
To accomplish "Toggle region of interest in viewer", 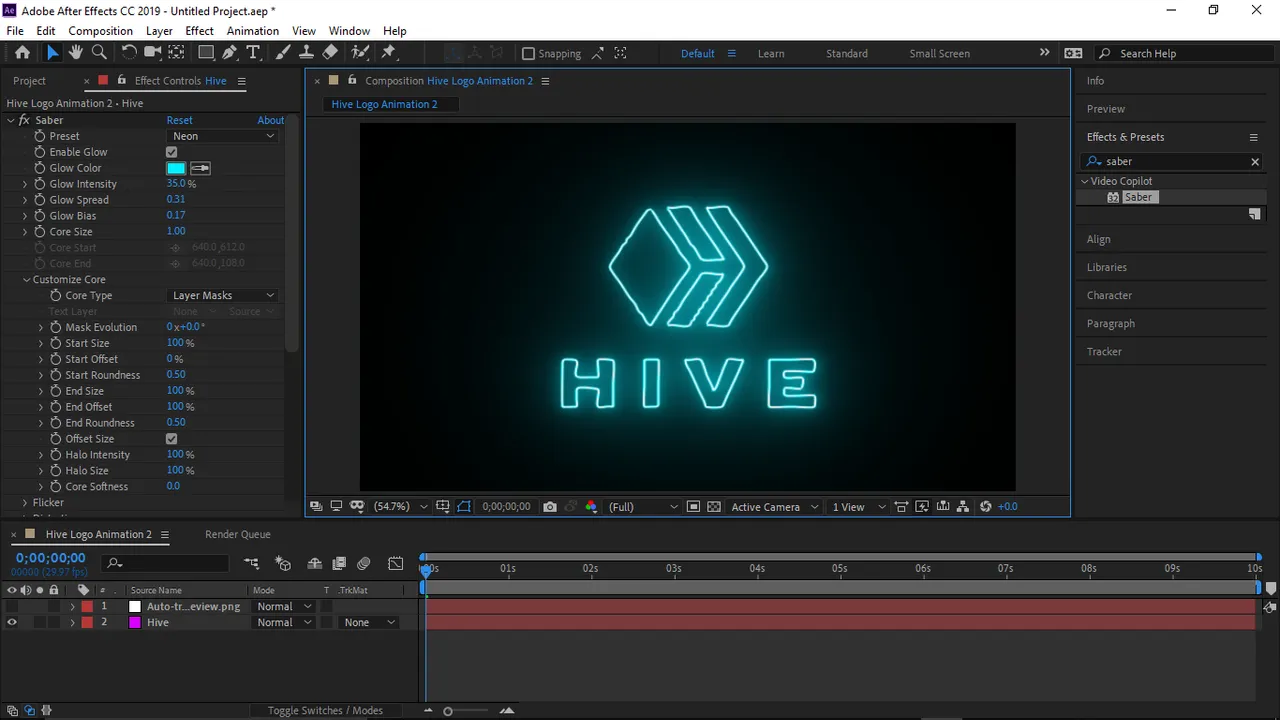I will point(693,507).
